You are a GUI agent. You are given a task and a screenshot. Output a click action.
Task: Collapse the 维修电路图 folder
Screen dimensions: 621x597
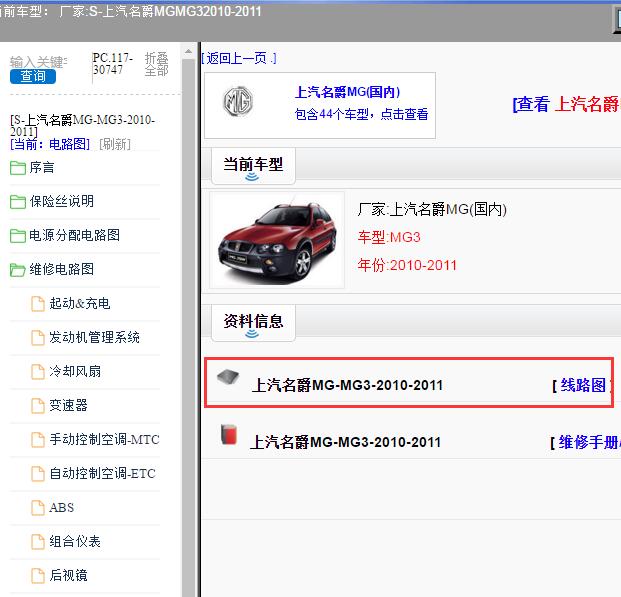click(61, 269)
